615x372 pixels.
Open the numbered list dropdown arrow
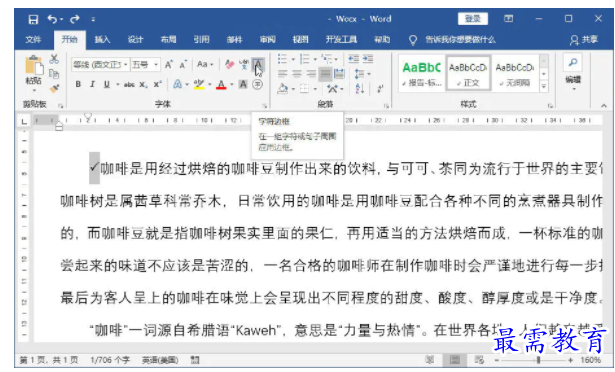315,59
